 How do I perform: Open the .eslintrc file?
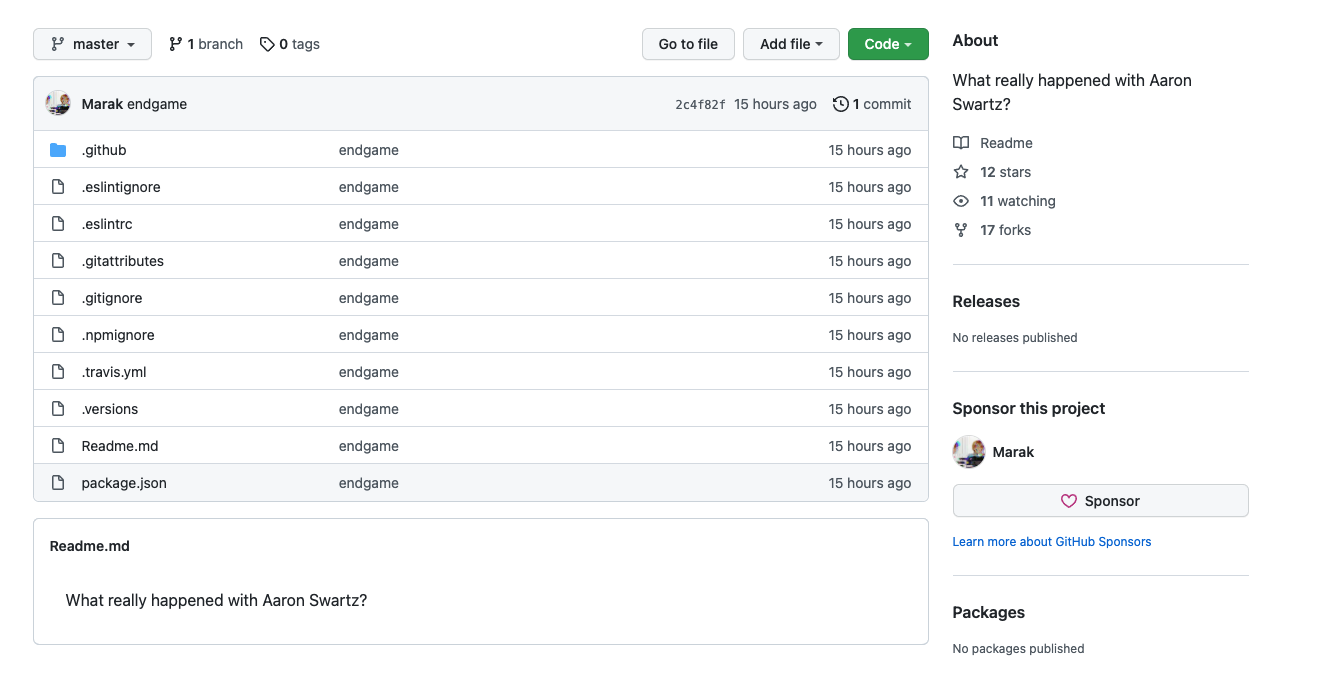(107, 224)
